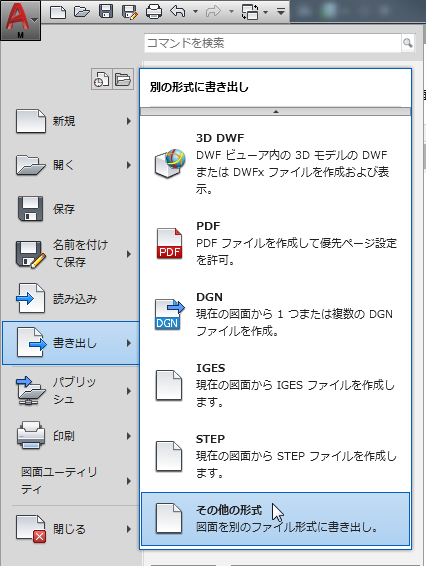The width and height of the screenshot is (426, 566).
Task: Choose the PDF export option
Action: (275, 243)
